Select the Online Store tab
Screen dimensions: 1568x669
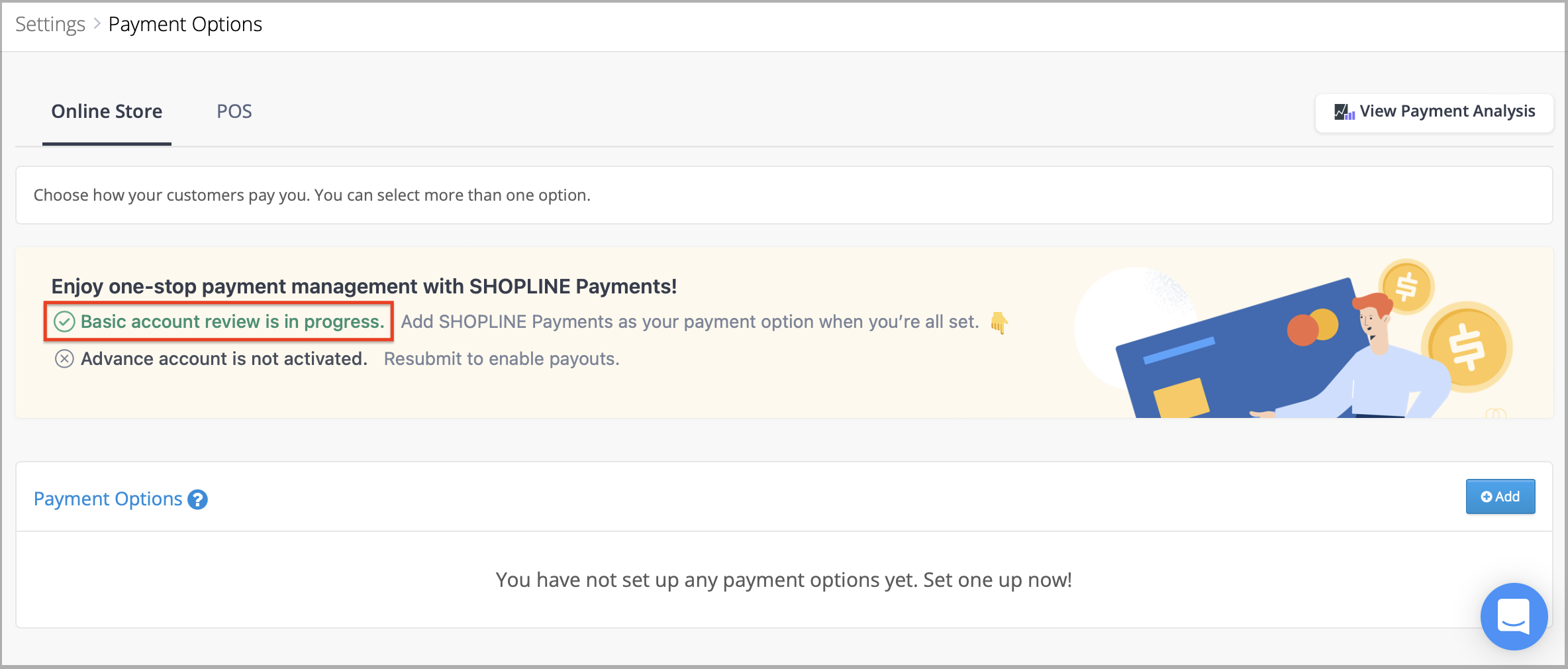tap(107, 111)
